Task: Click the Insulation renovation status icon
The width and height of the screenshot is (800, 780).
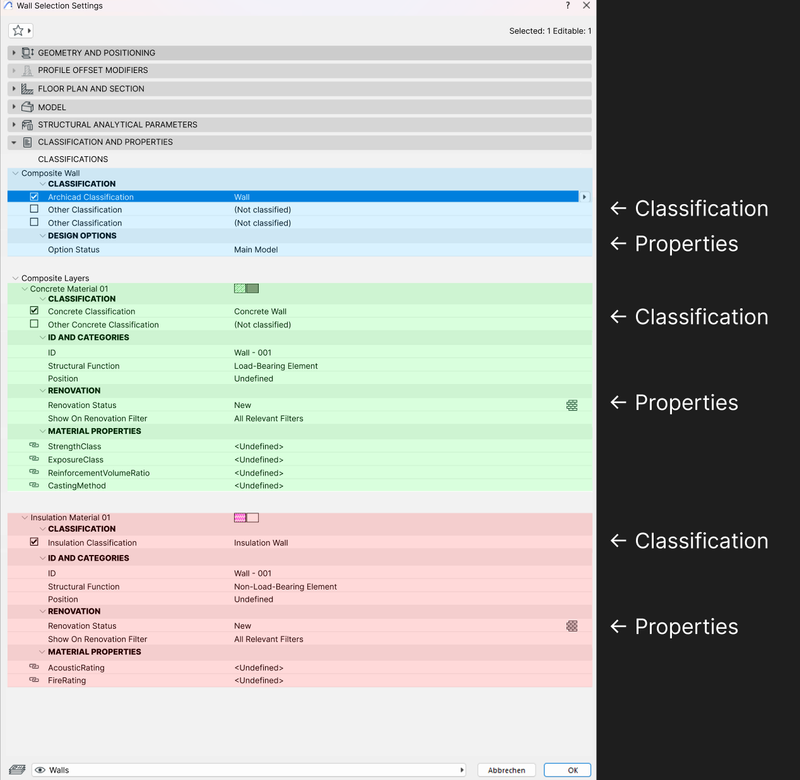Action: point(571,626)
